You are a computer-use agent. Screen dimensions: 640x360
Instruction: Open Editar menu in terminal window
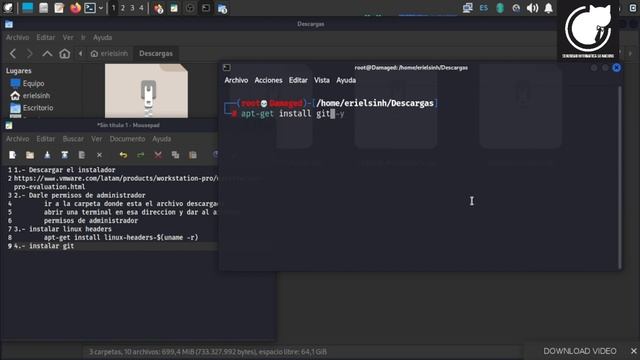pyautogui.click(x=298, y=80)
